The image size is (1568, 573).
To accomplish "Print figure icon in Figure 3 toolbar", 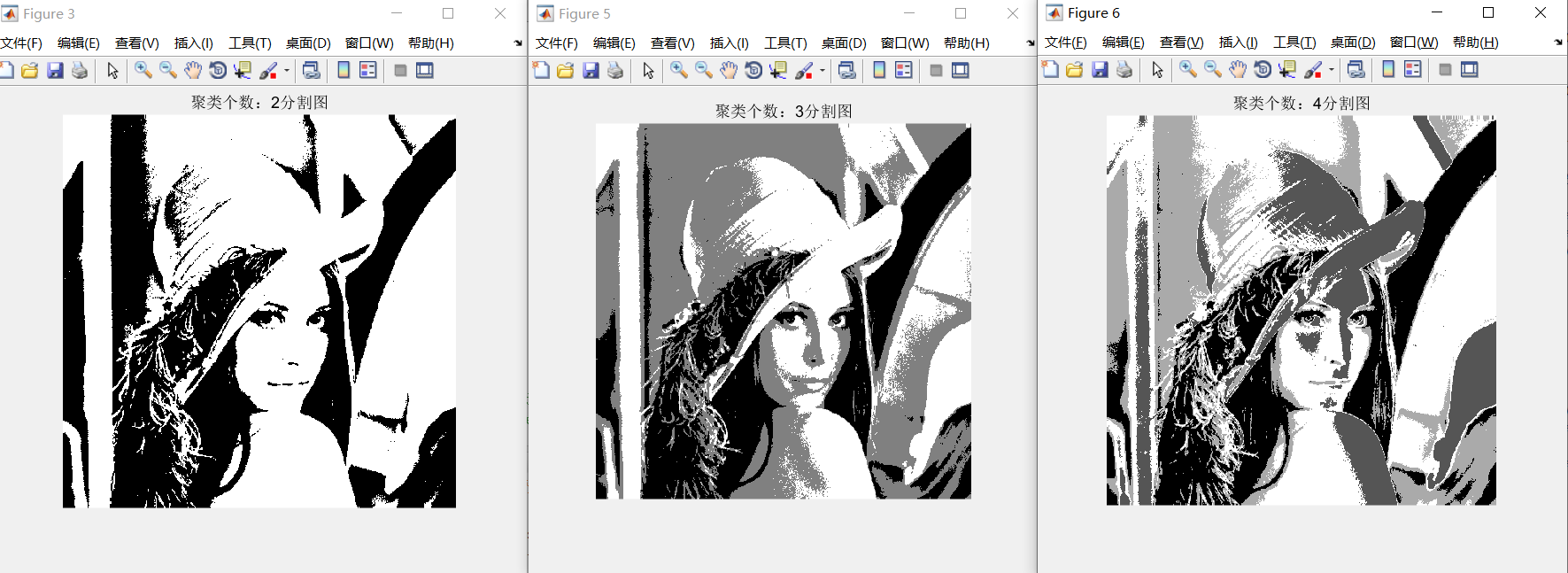I will tap(80, 70).
